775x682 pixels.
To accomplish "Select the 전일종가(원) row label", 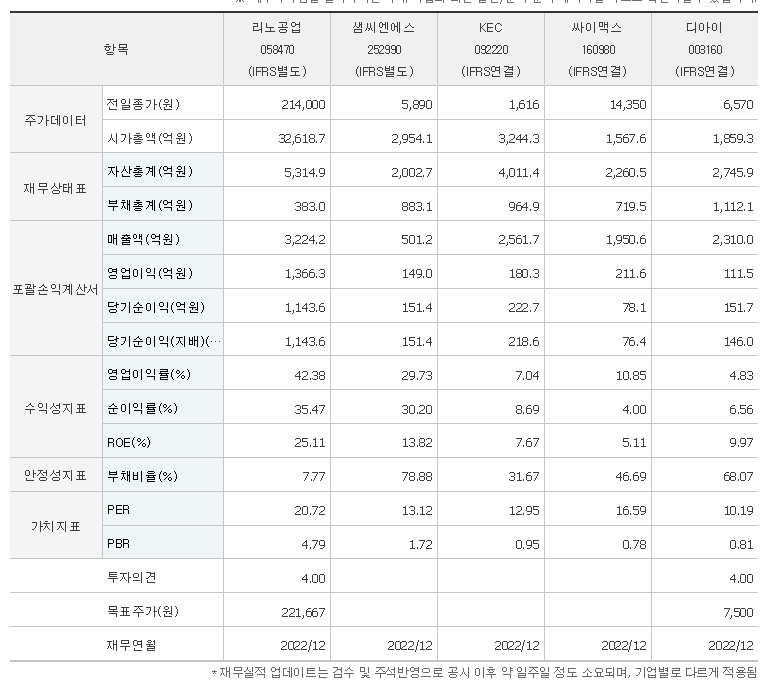I will coord(143,104).
